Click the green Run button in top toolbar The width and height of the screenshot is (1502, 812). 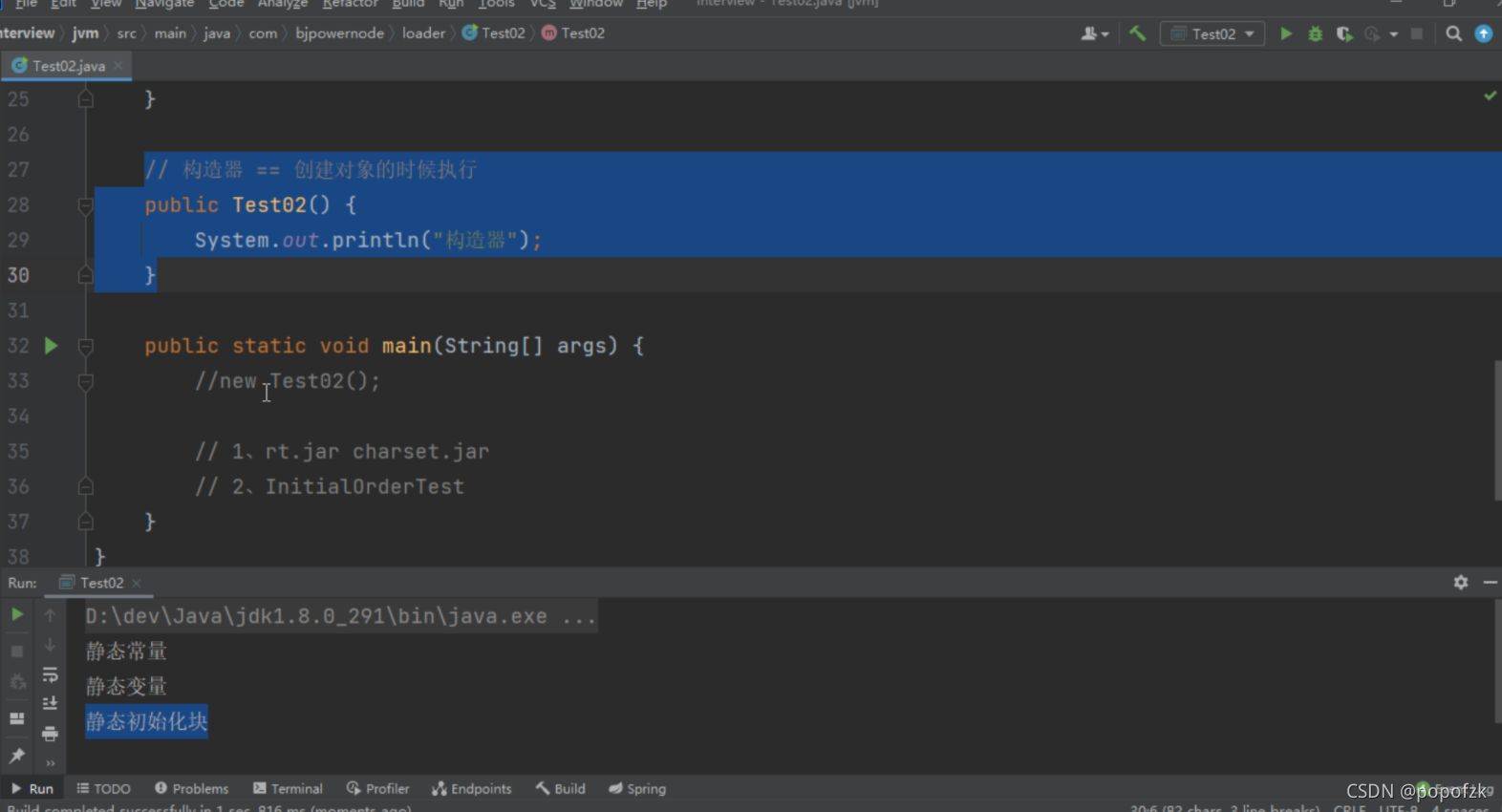tap(1286, 34)
